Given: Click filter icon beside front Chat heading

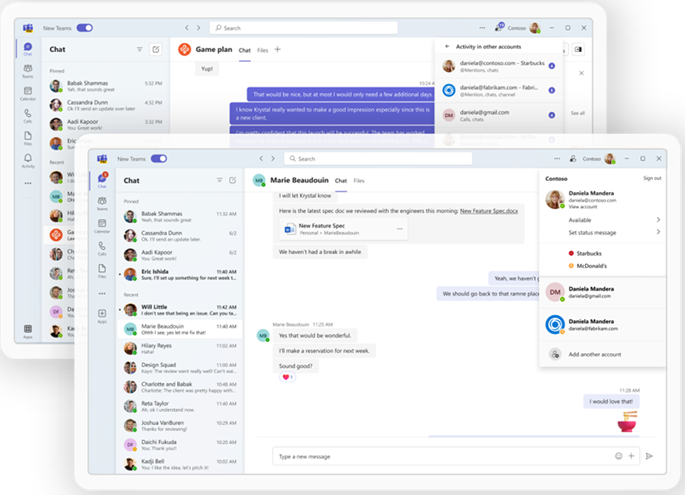Looking at the screenshot, I should pos(219,180).
